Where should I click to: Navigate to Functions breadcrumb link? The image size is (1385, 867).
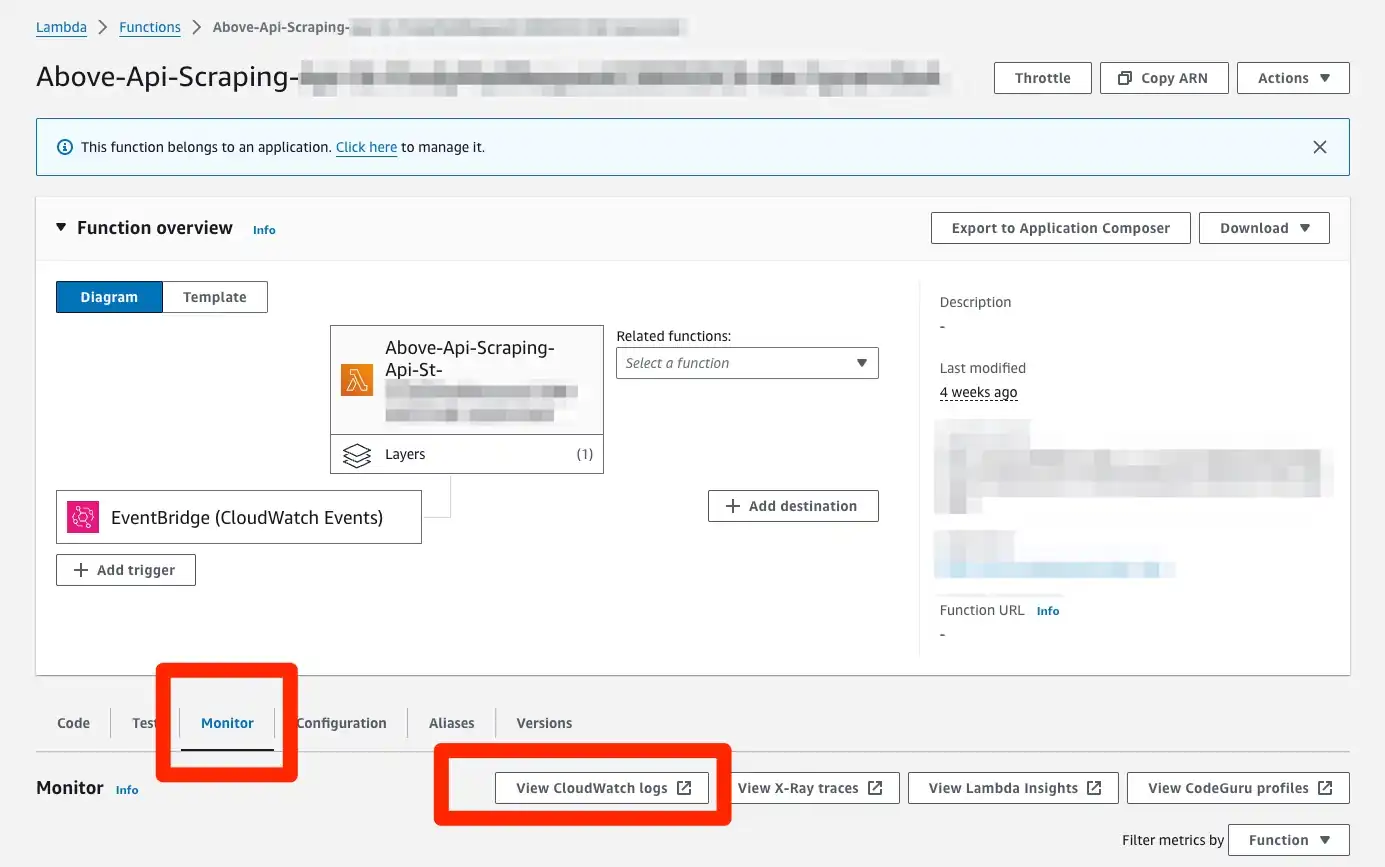[x=150, y=27]
